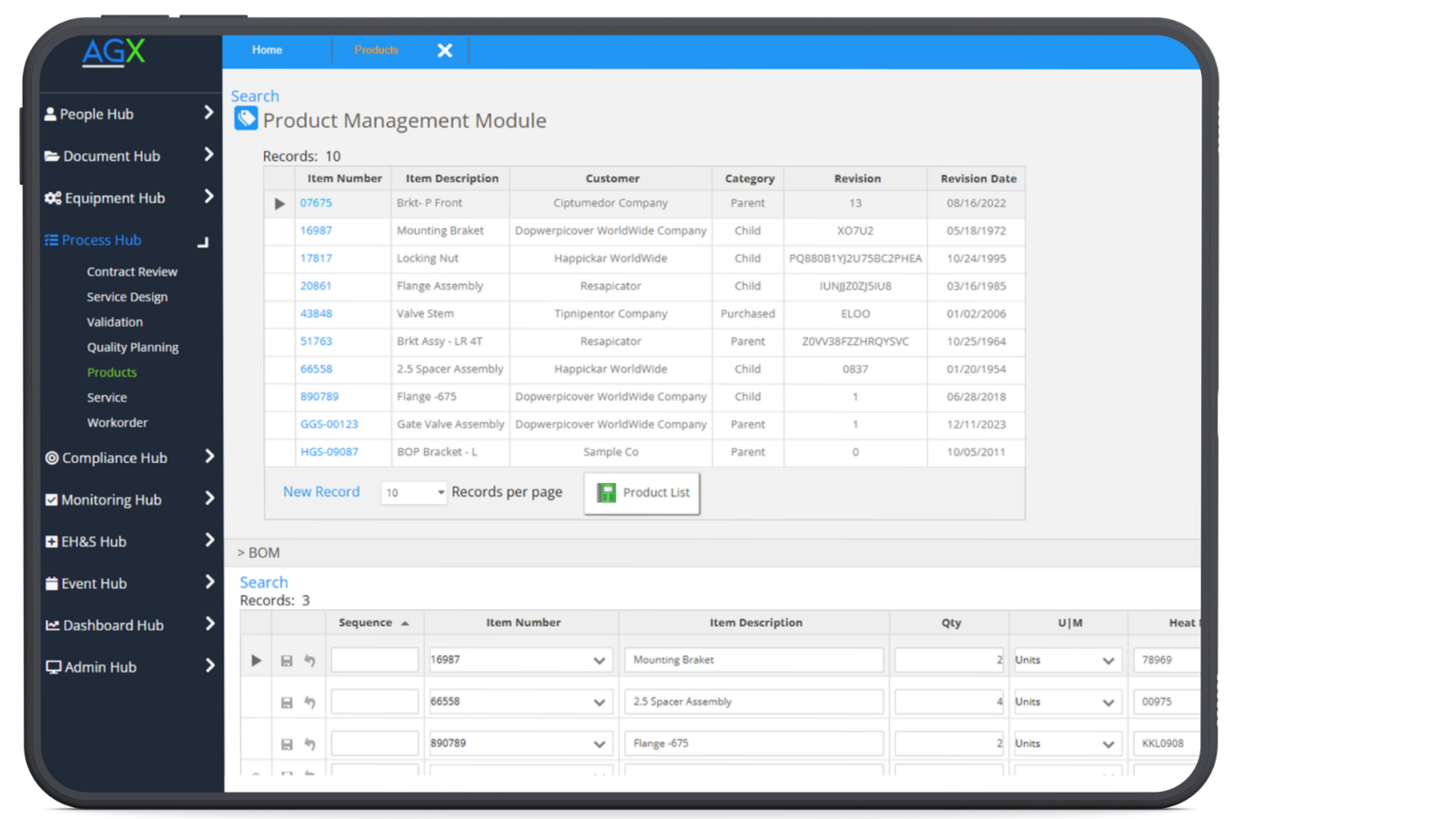Close the Products tab
This screenshot has width=1456, height=819.
click(445, 51)
